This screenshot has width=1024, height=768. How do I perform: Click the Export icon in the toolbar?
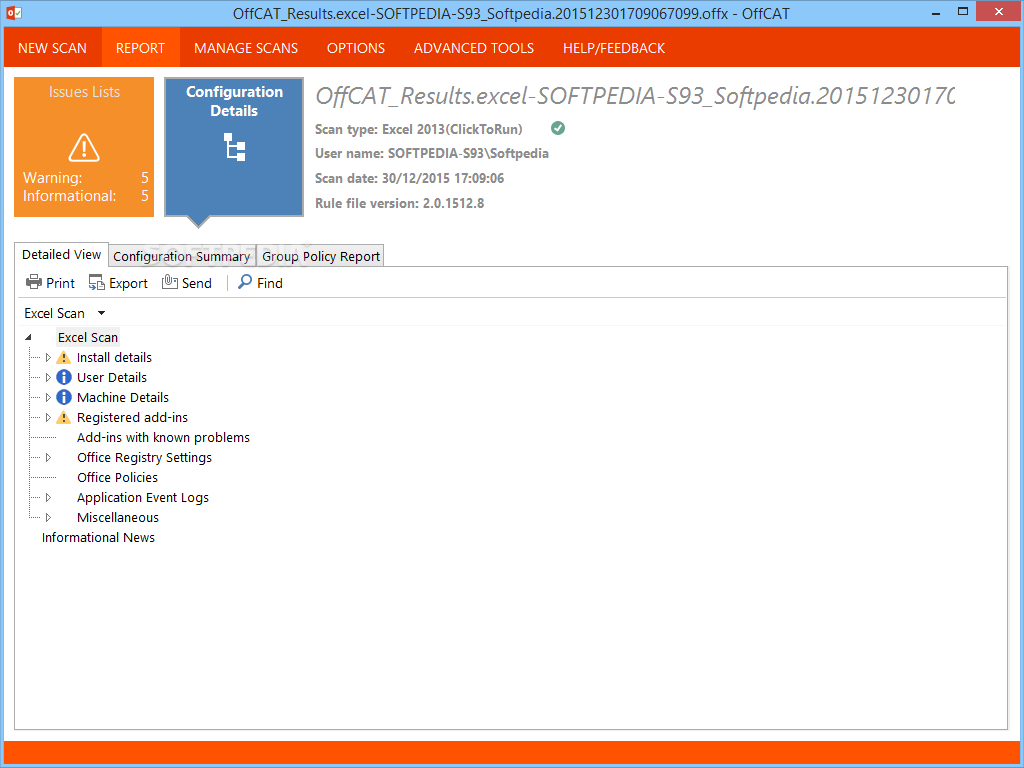pyautogui.click(x=97, y=282)
